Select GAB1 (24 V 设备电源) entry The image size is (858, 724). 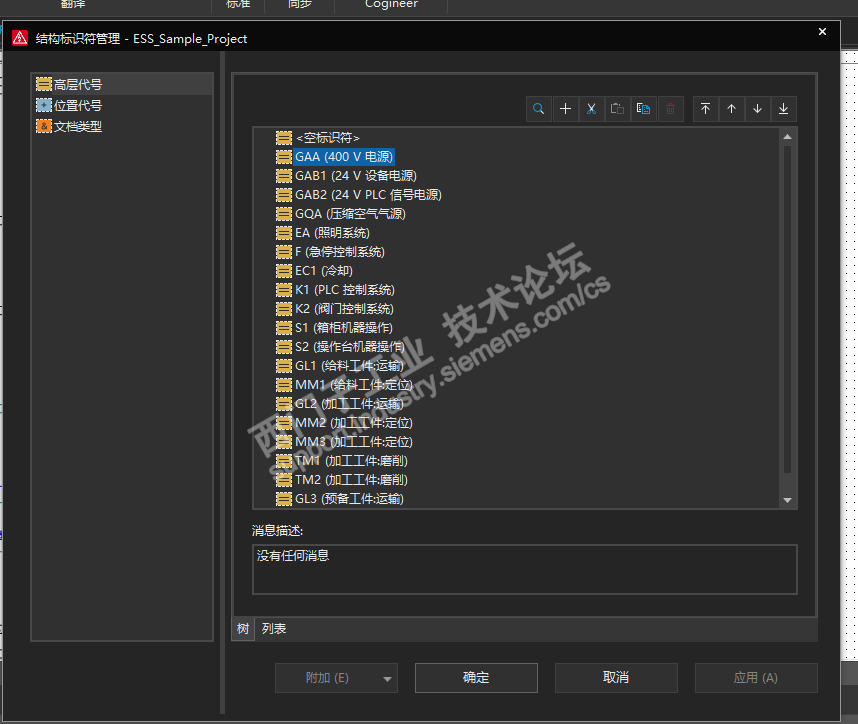356,176
